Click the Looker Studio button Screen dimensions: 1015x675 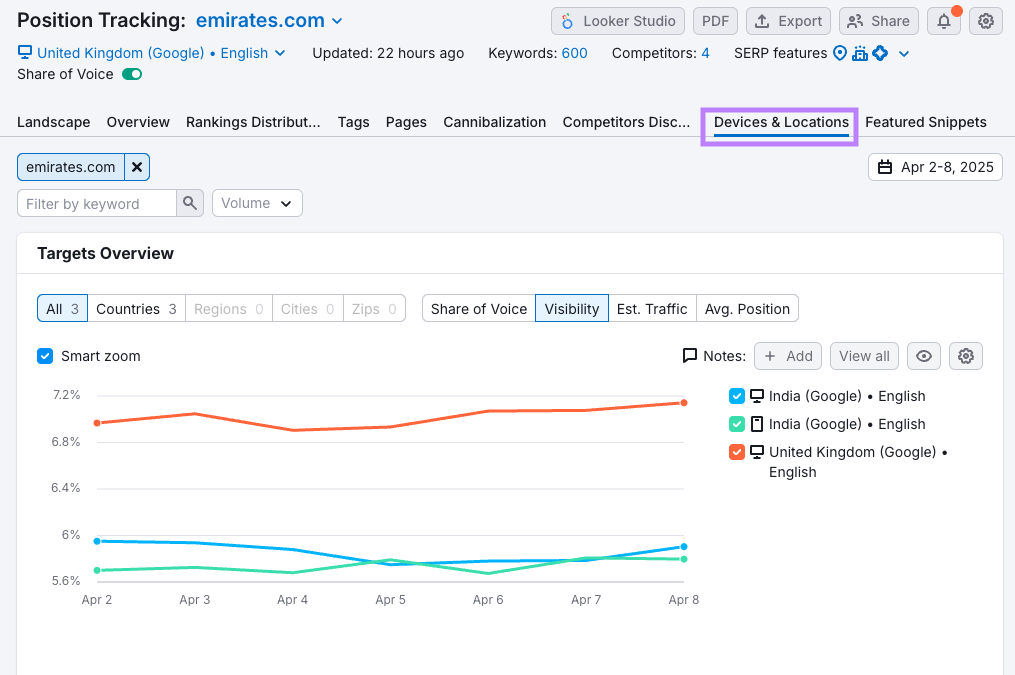coord(618,21)
